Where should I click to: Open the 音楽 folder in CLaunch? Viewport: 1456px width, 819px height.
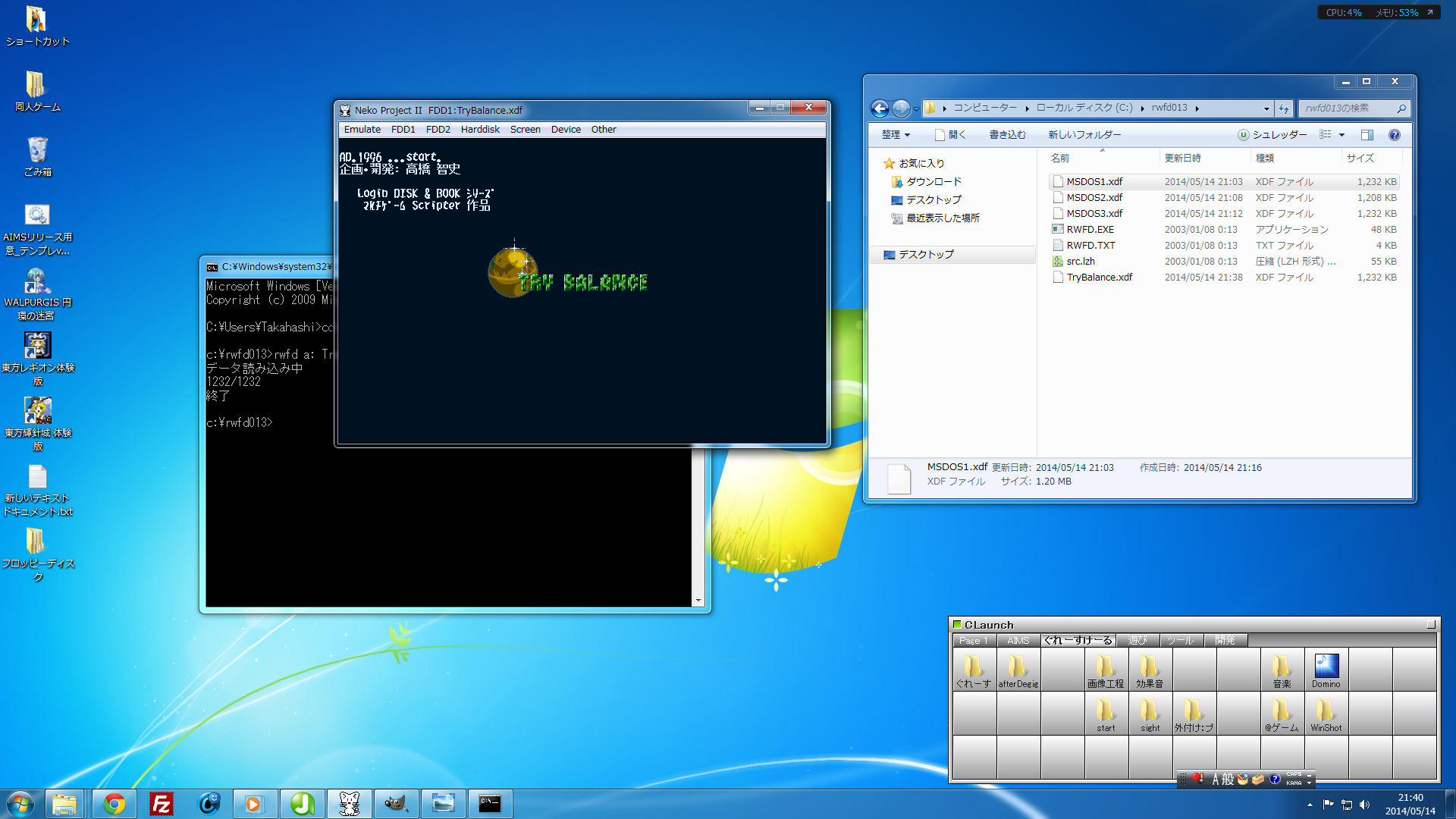pyautogui.click(x=1282, y=670)
